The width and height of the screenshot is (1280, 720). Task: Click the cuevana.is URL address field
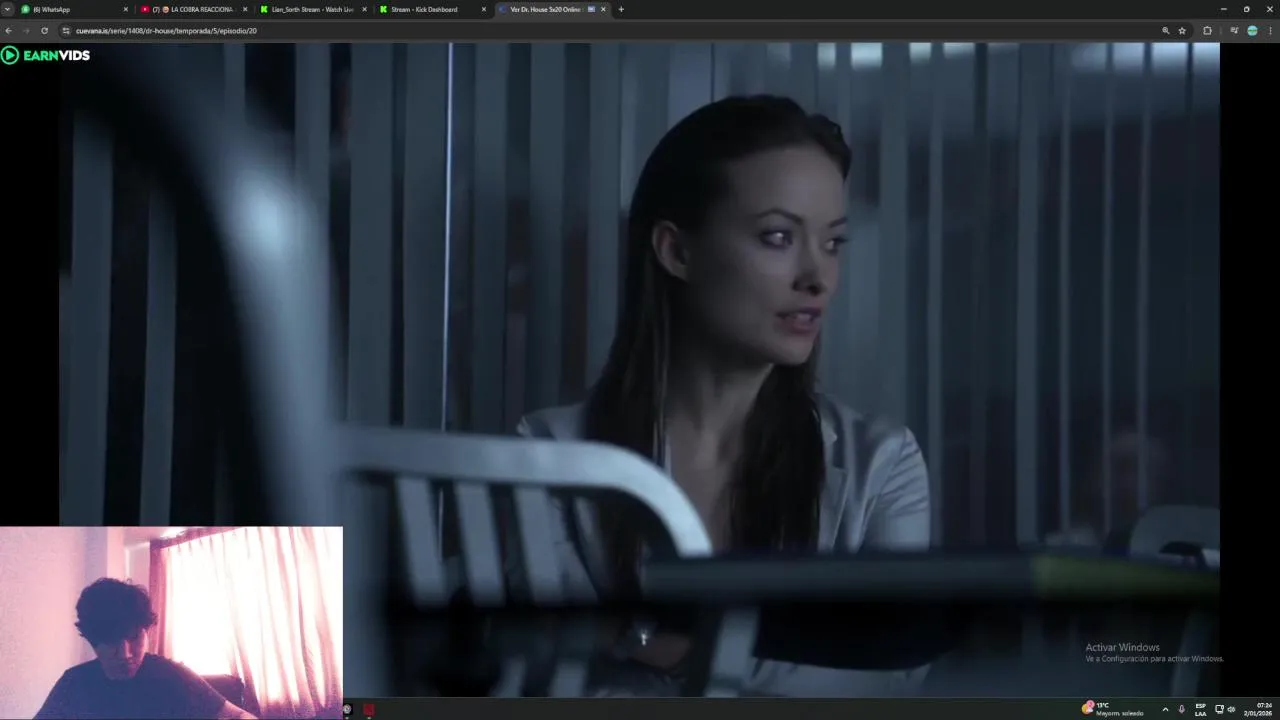click(625, 31)
